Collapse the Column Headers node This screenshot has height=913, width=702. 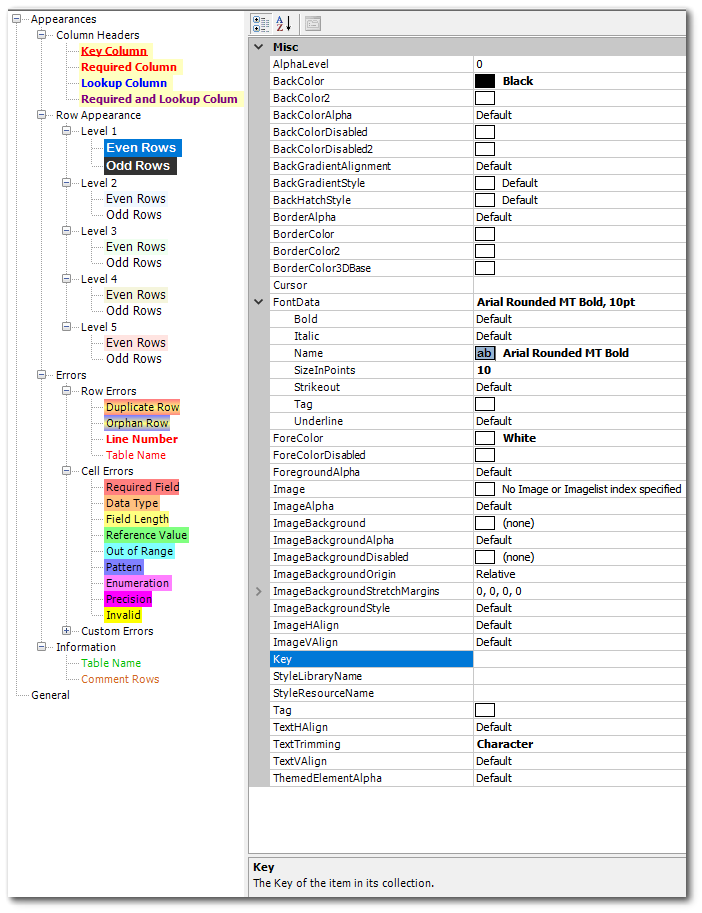pos(42,35)
